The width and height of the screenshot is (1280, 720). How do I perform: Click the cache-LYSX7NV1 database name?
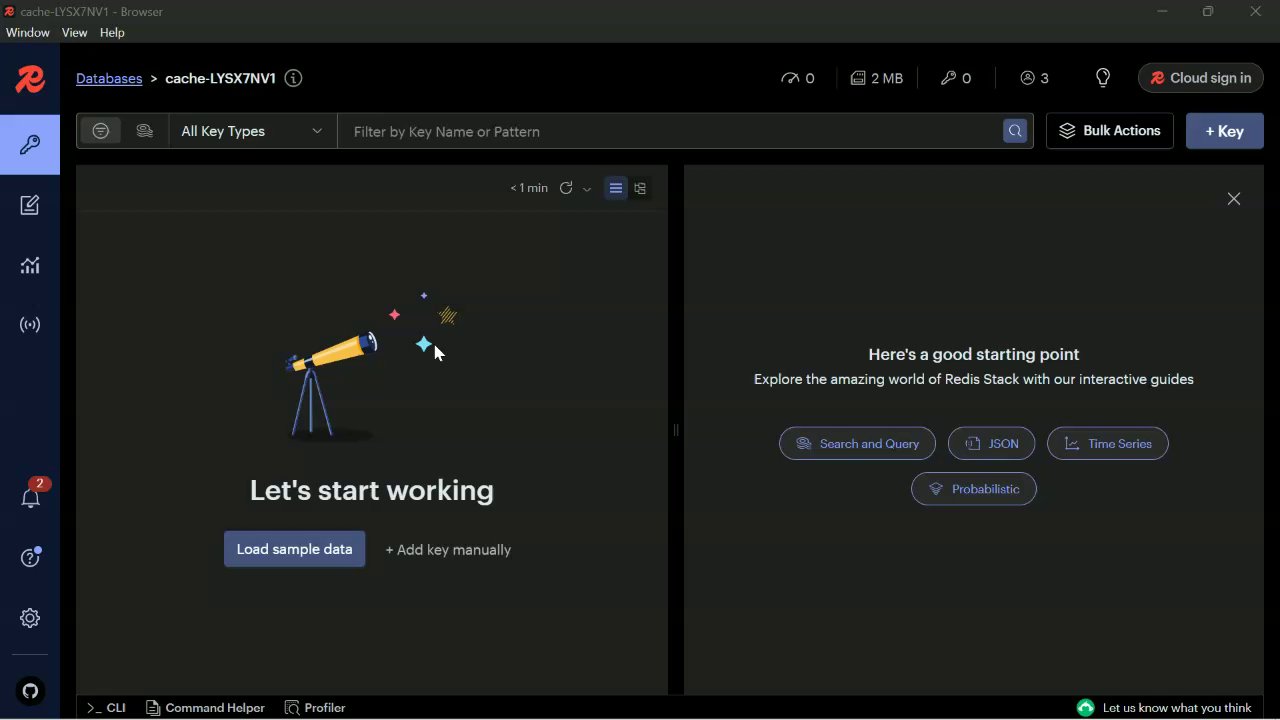click(x=220, y=78)
